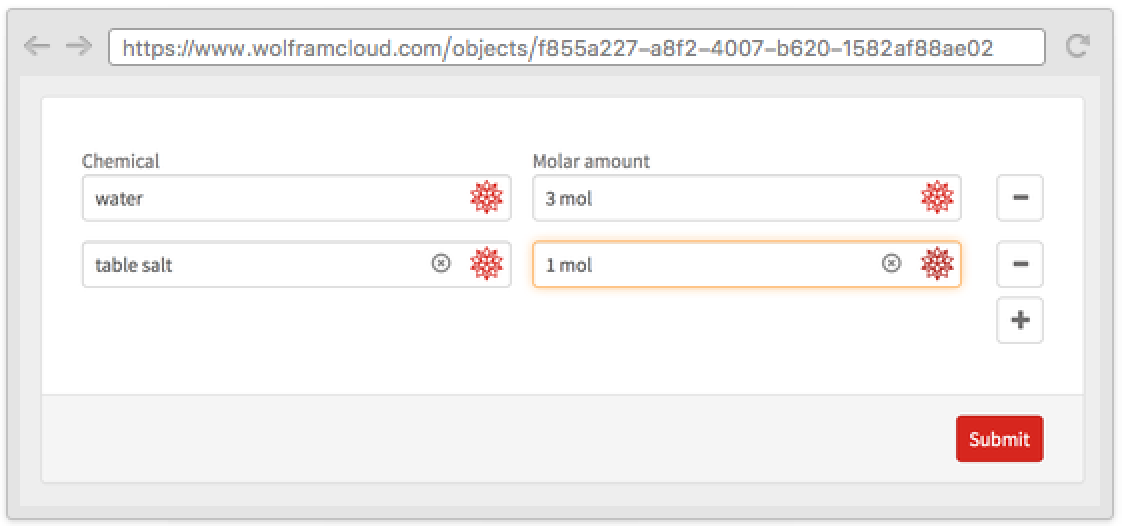Click the Wolfram spikey icon in table salt field
This screenshot has width=1122, height=530.
point(486,264)
